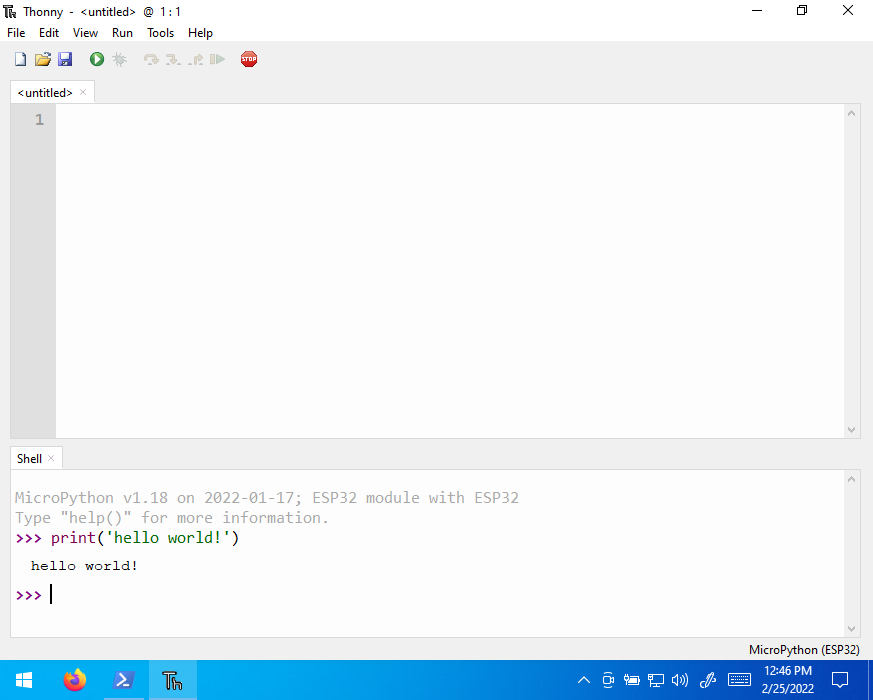Restore down the Thonny window
Screen dimensions: 873x700
[x=802, y=11]
